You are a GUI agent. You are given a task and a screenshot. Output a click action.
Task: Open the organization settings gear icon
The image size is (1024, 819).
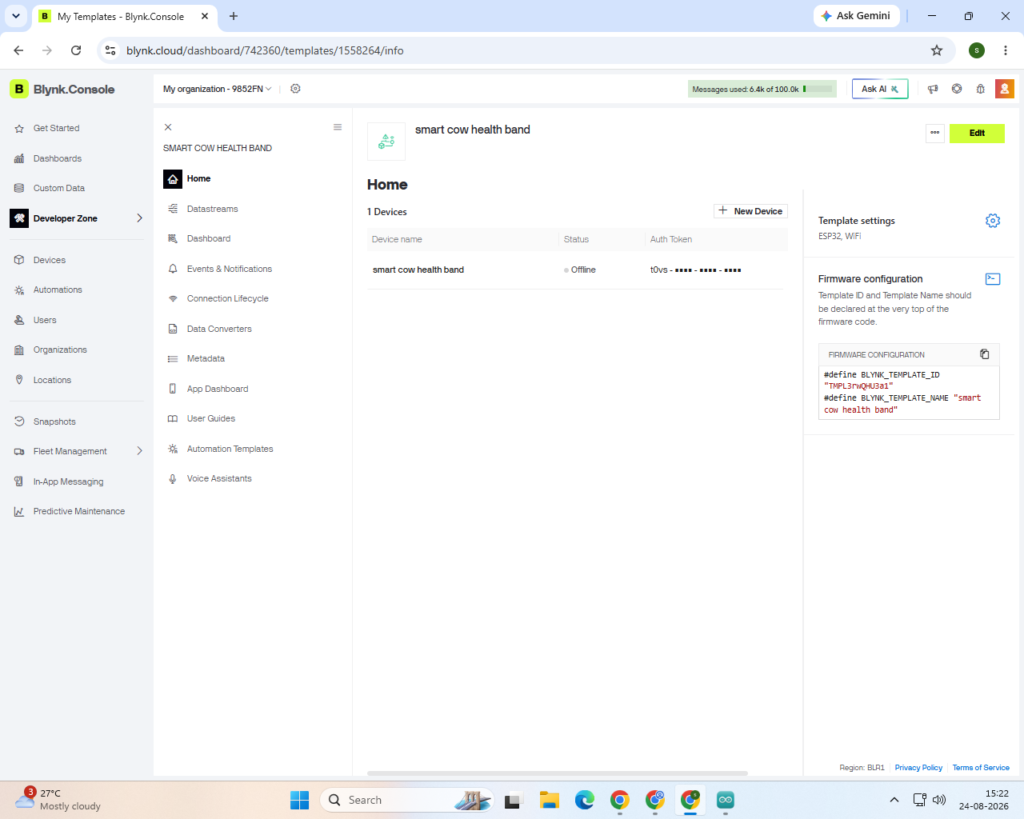(295, 89)
